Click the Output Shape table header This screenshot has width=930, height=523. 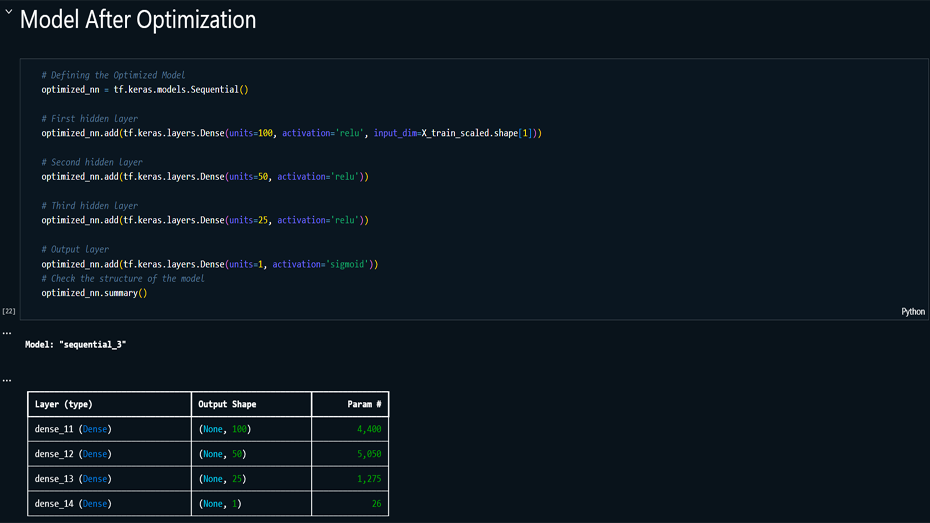pos(227,404)
